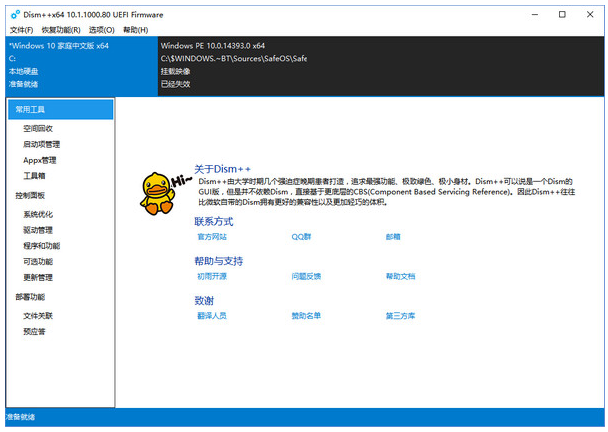Open Appx管理 in the sidebar
Image resolution: width=608 pixels, height=432 pixels.
pyautogui.click(x=40, y=160)
